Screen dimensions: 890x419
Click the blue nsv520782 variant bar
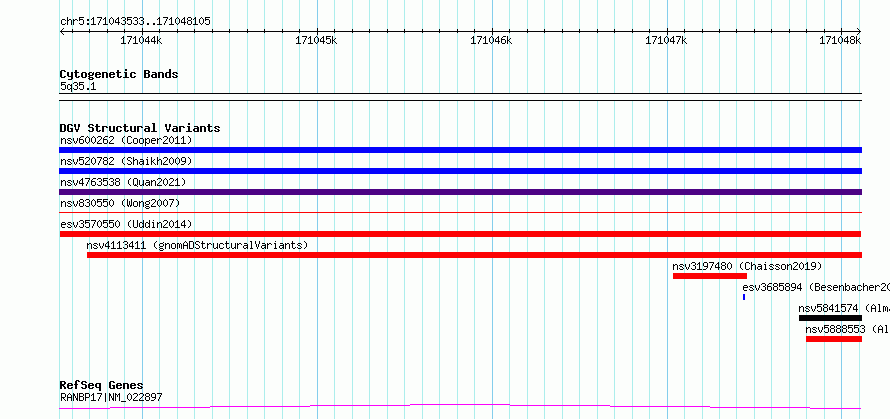tap(460, 171)
